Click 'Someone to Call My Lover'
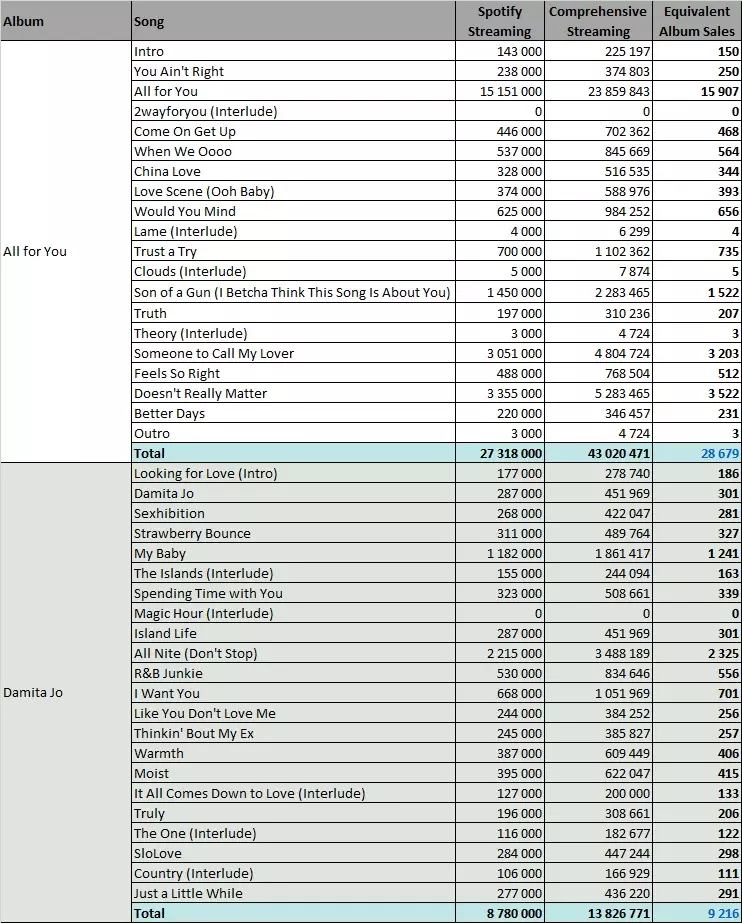The image size is (742, 923). pos(293,353)
